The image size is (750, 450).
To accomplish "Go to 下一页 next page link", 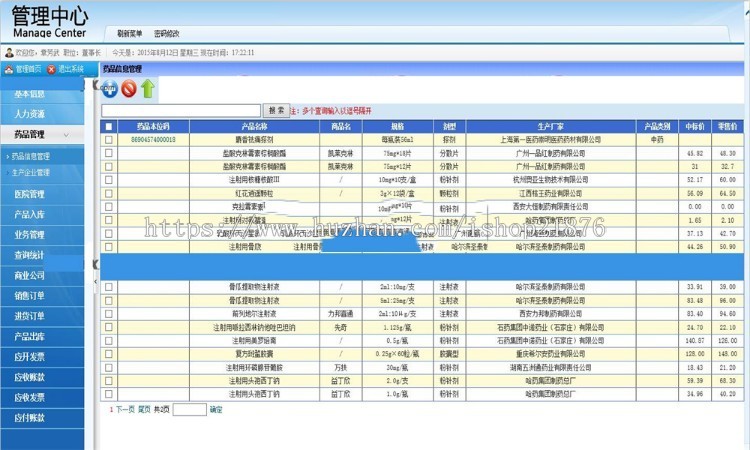I will click(x=124, y=409).
